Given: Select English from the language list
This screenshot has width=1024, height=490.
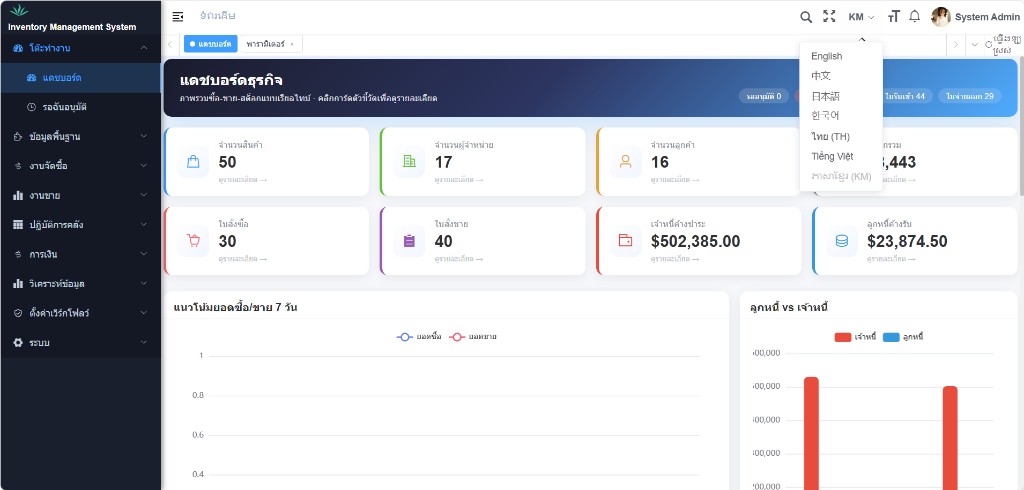Looking at the screenshot, I should [x=841, y=56].
